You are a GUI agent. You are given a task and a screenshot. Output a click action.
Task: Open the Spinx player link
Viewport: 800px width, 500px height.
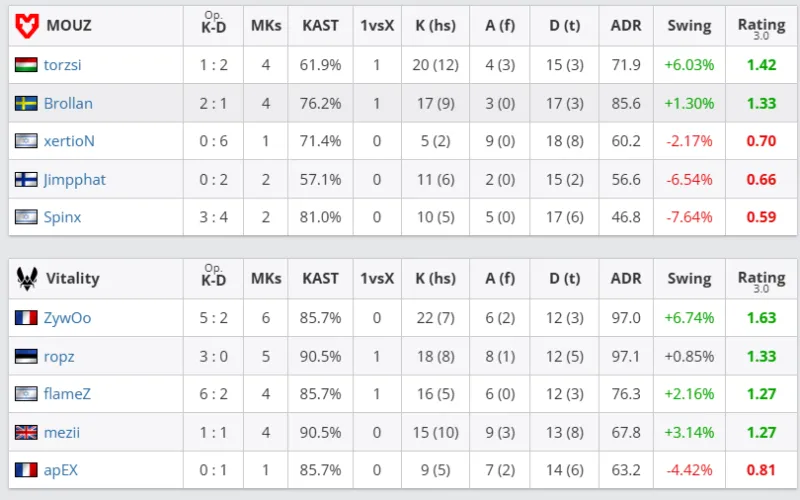(63, 217)
